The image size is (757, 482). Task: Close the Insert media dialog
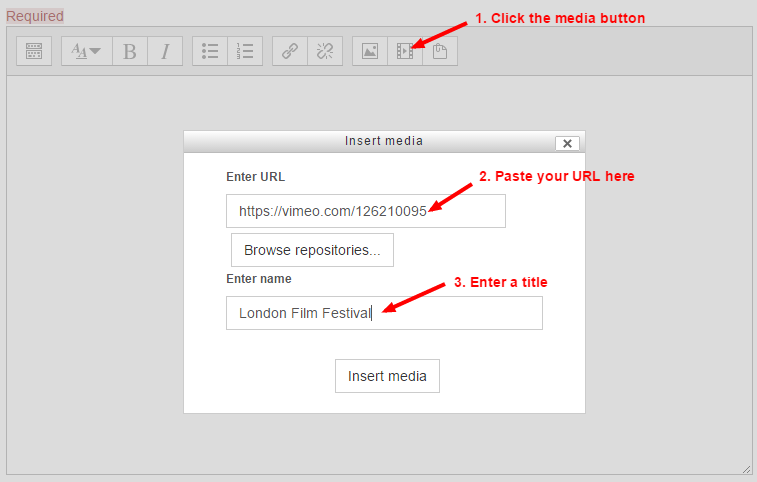(568, 143)
